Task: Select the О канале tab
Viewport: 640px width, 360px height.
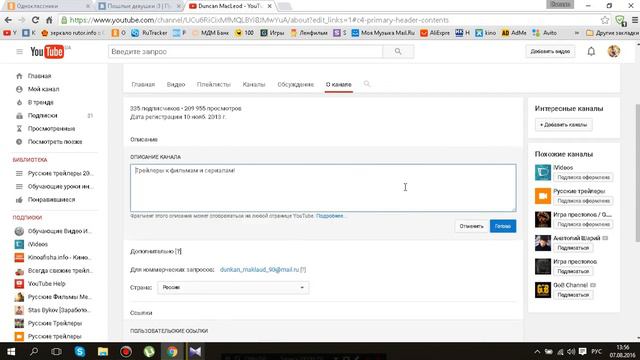Action: tap(339, 84)
